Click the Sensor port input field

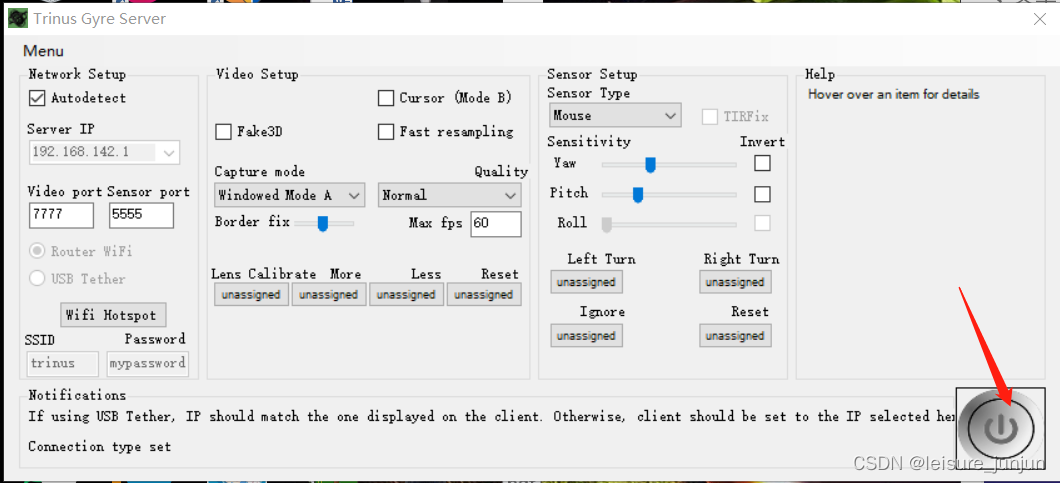click(141, 215)
